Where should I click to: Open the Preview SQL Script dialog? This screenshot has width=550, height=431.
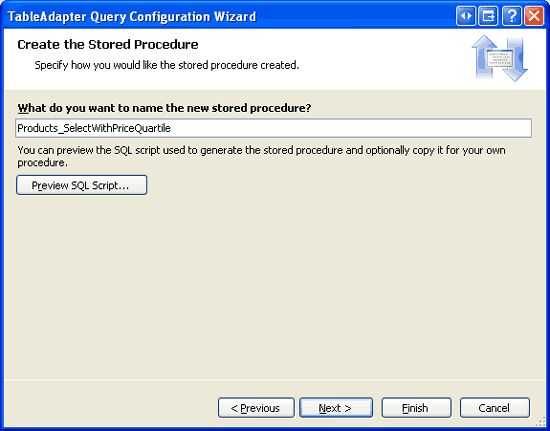tap(81, 185)
